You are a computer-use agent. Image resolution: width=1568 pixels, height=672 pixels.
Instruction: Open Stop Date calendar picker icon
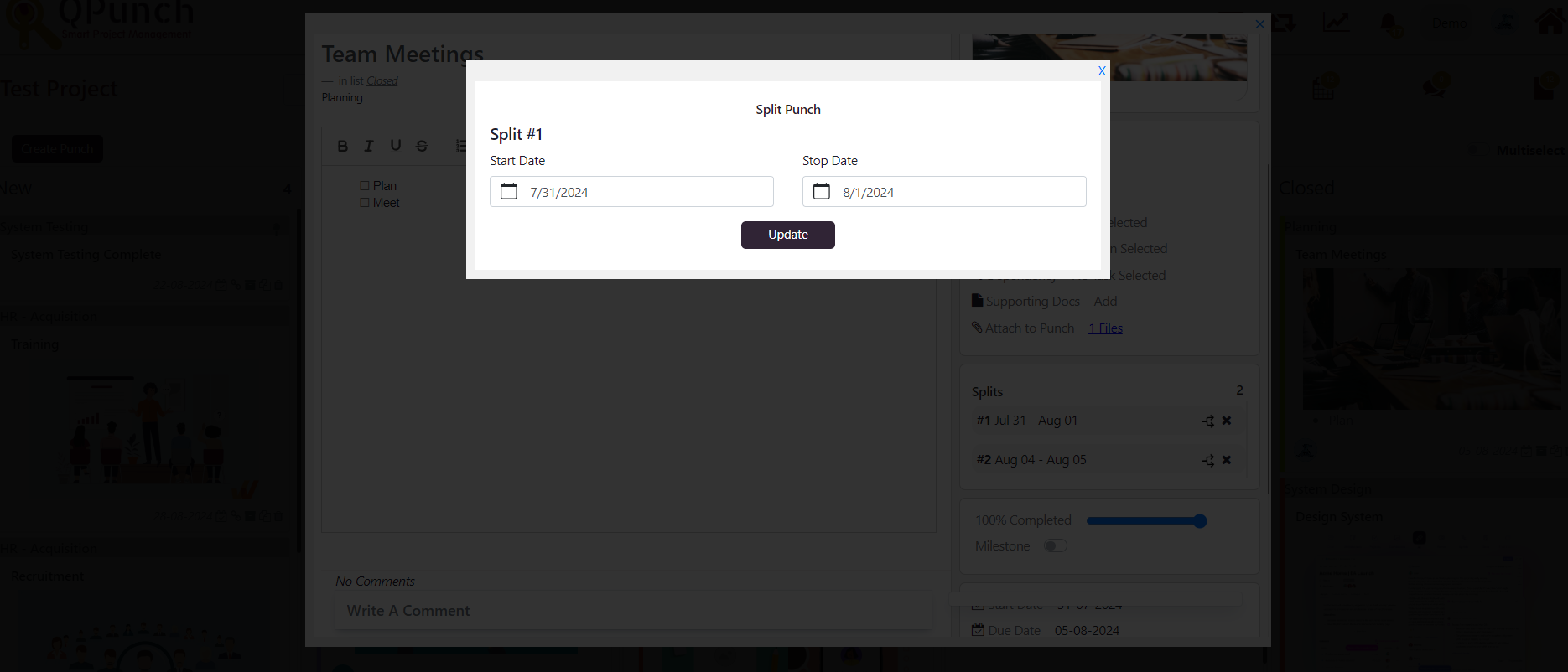[x=822, y=191]
